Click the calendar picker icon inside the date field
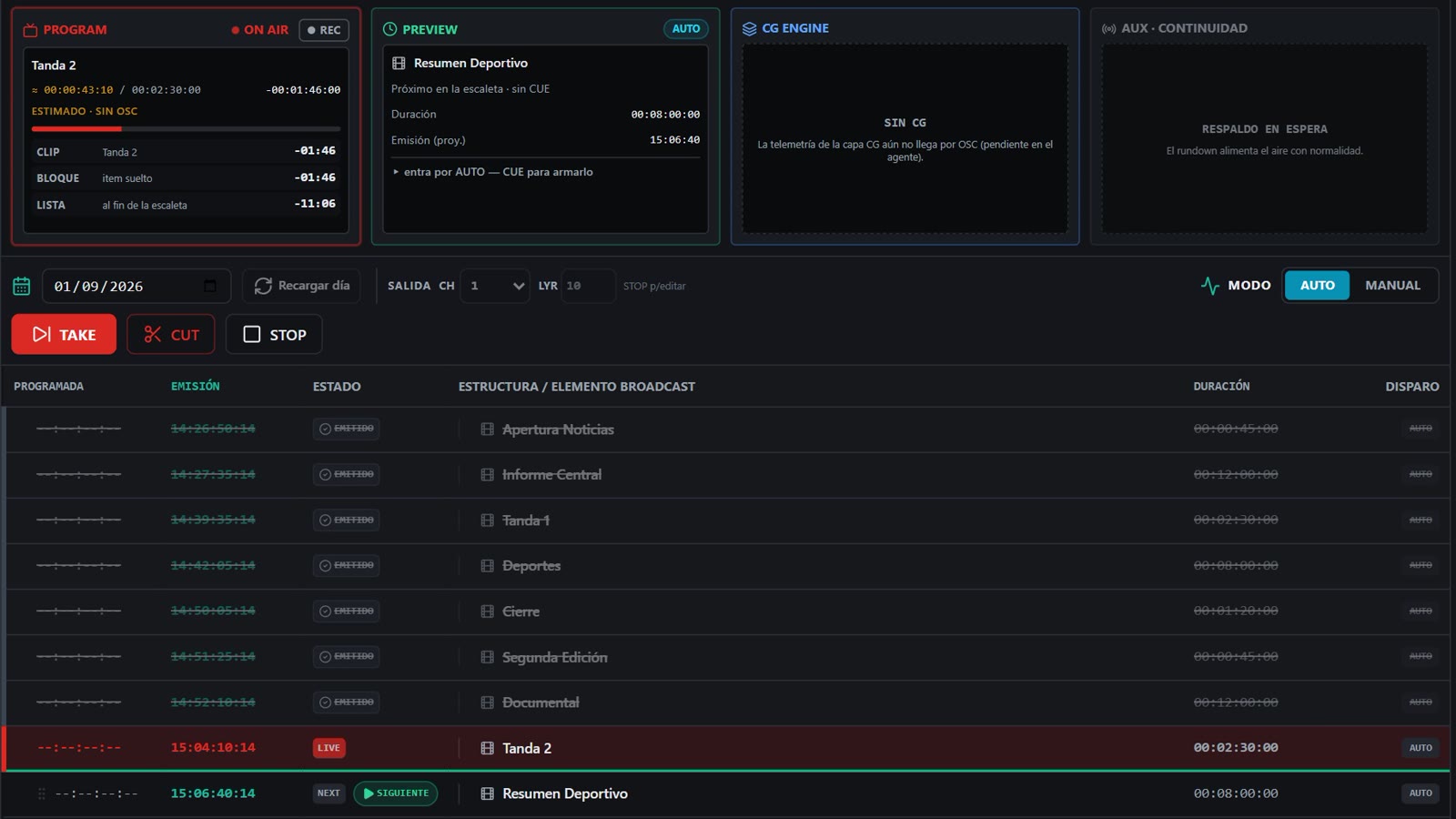The width and height of the screenshot is (1456, 819). [x=210, y=286]
